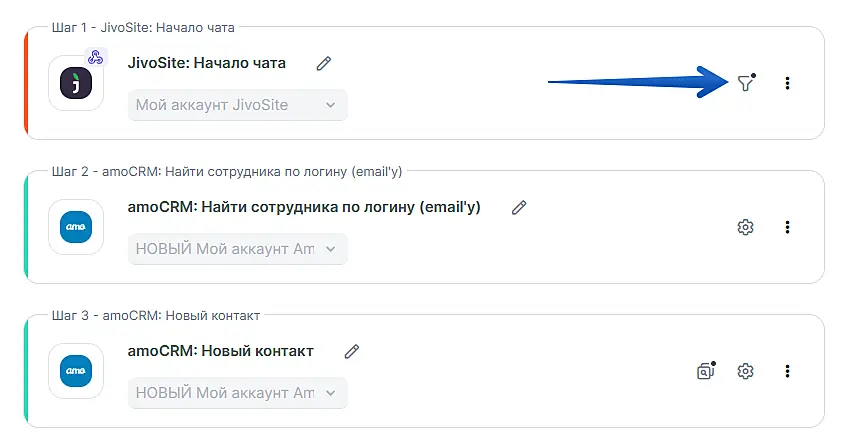
Task: Click the amoCRM: Новый контакт title
Action: point(221,351)
